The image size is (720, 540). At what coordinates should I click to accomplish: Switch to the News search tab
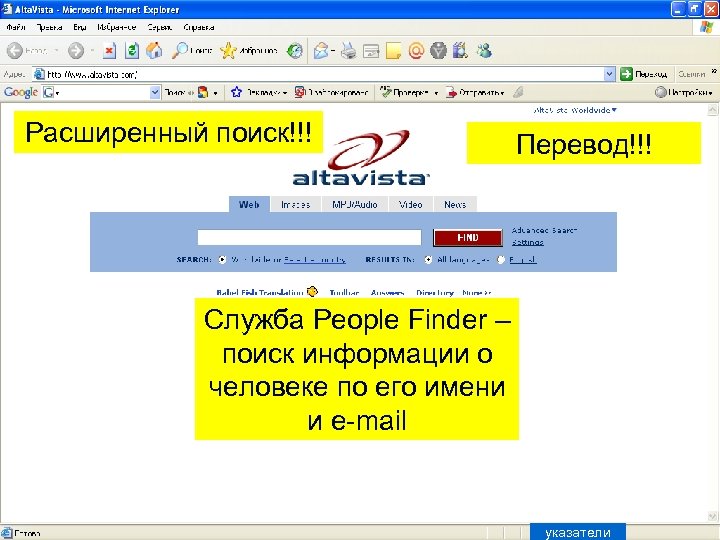(x=455, y=204)
